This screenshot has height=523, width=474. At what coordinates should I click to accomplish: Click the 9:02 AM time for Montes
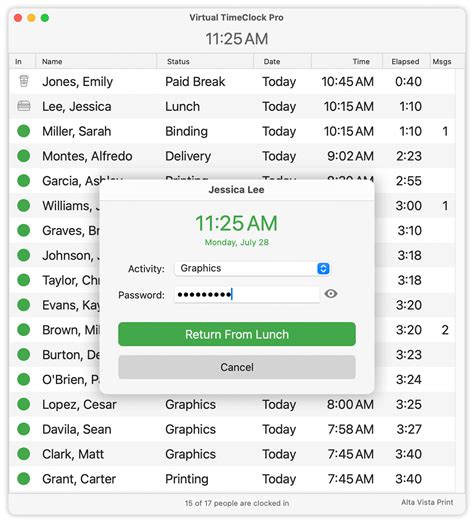tap(350, 156)
